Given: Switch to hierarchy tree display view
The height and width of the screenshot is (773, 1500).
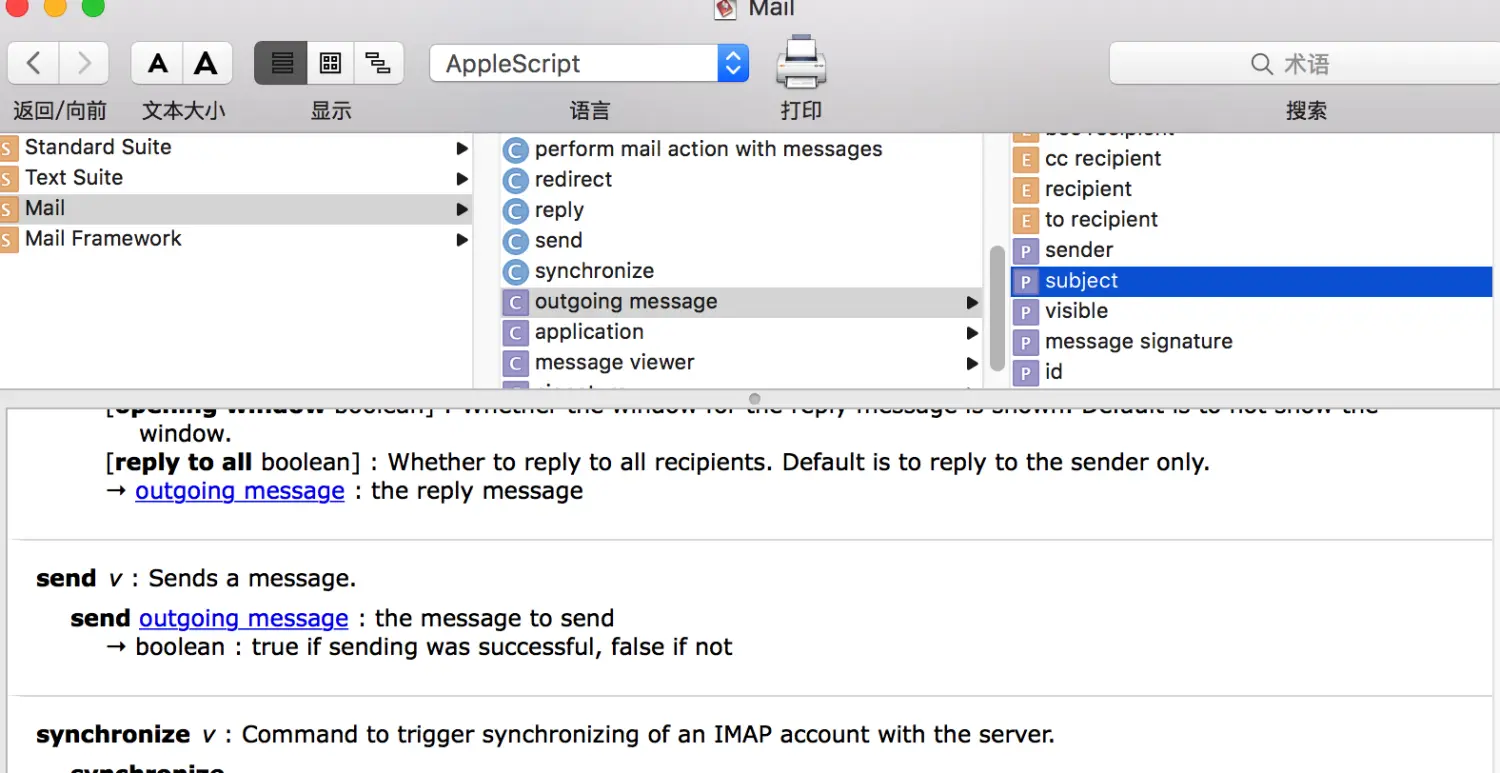Looking at the screenshot, I should pos(378,63).
